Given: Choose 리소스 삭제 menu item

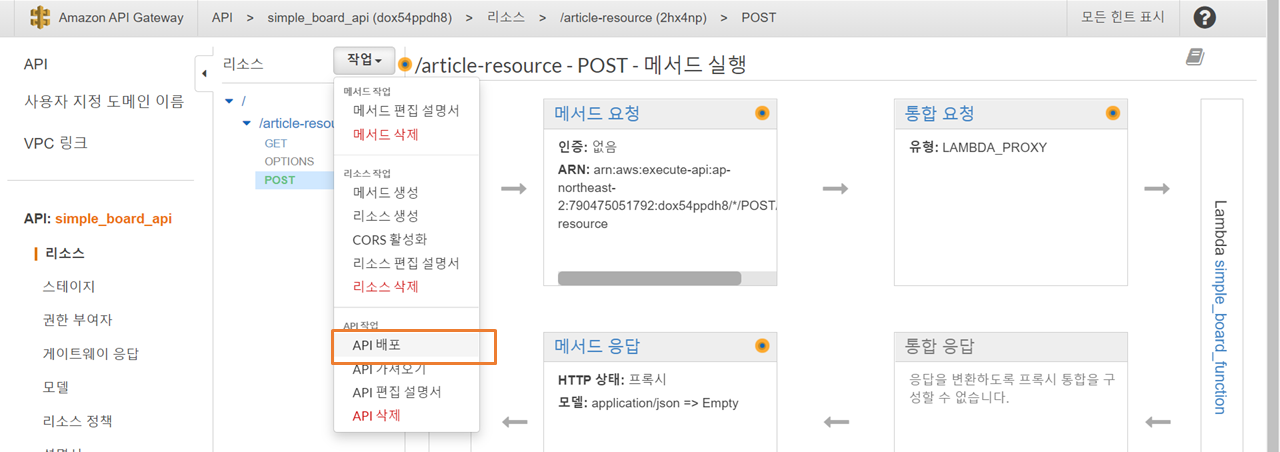Looking at the screenshot, I should [406, 287].
